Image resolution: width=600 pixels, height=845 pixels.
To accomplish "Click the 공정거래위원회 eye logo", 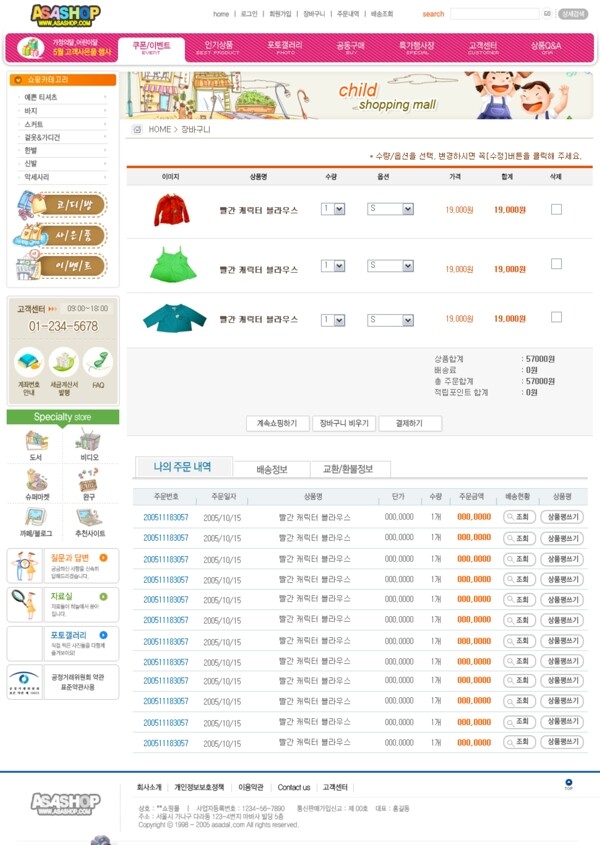I will coord(24,682).
